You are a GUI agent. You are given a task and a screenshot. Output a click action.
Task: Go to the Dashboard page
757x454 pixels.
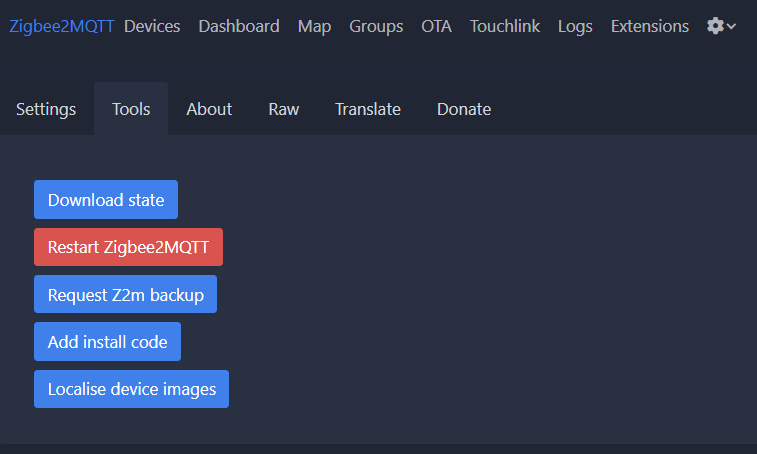(239, 26)
